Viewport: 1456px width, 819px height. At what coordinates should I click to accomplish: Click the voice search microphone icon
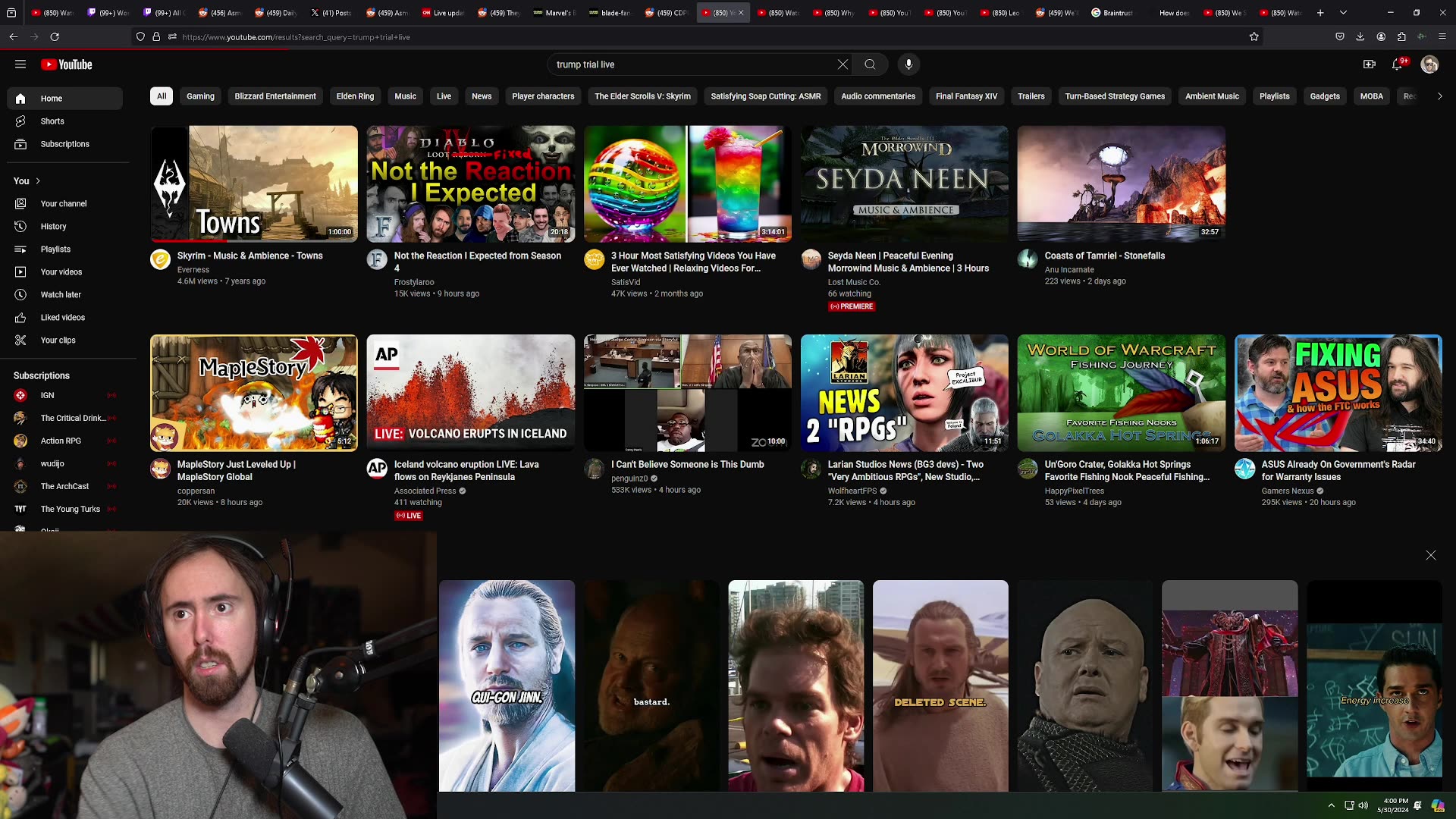(x=908, y=64)
